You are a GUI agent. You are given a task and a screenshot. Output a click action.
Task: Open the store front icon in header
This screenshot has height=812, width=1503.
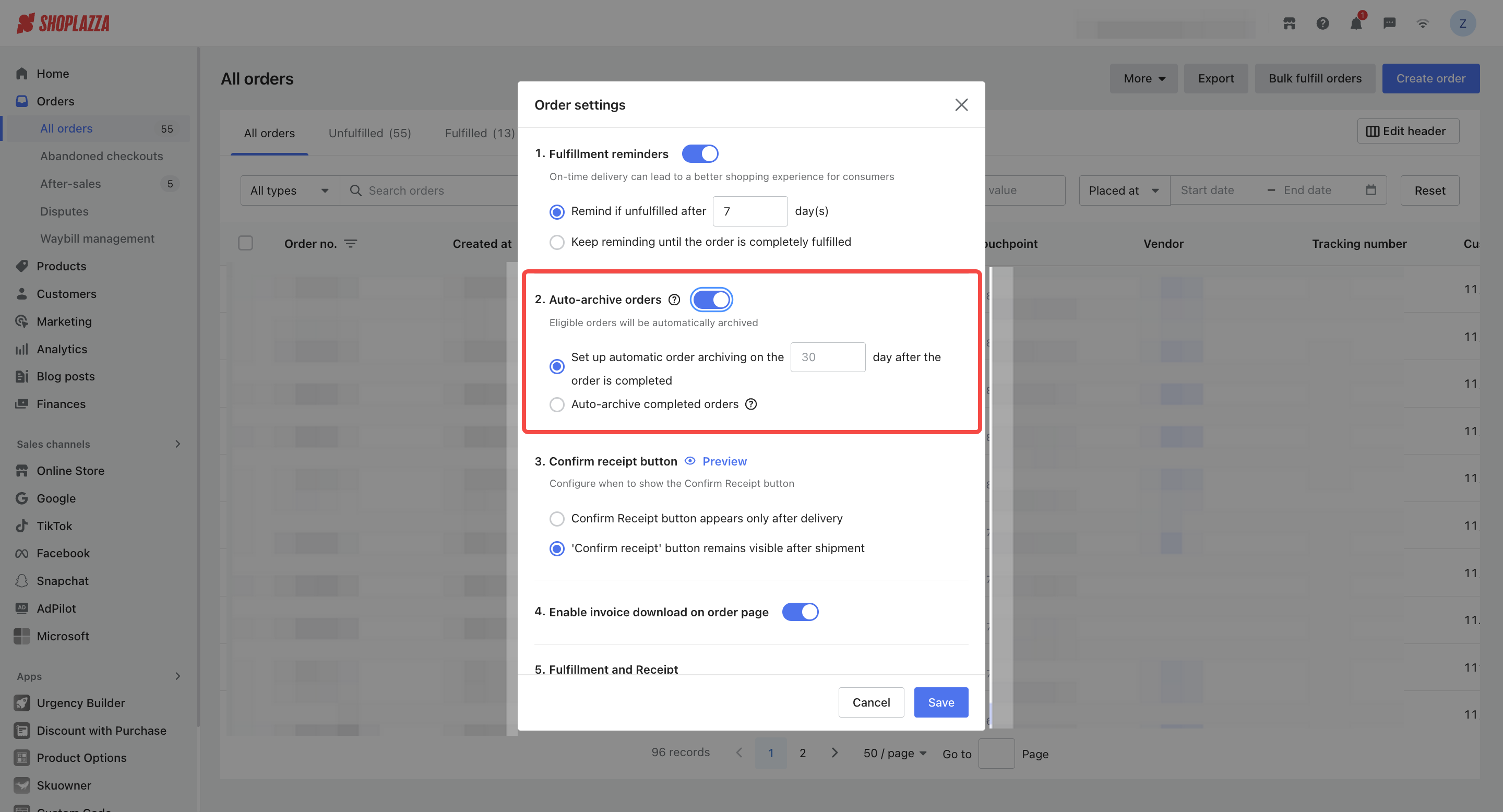1289,23
